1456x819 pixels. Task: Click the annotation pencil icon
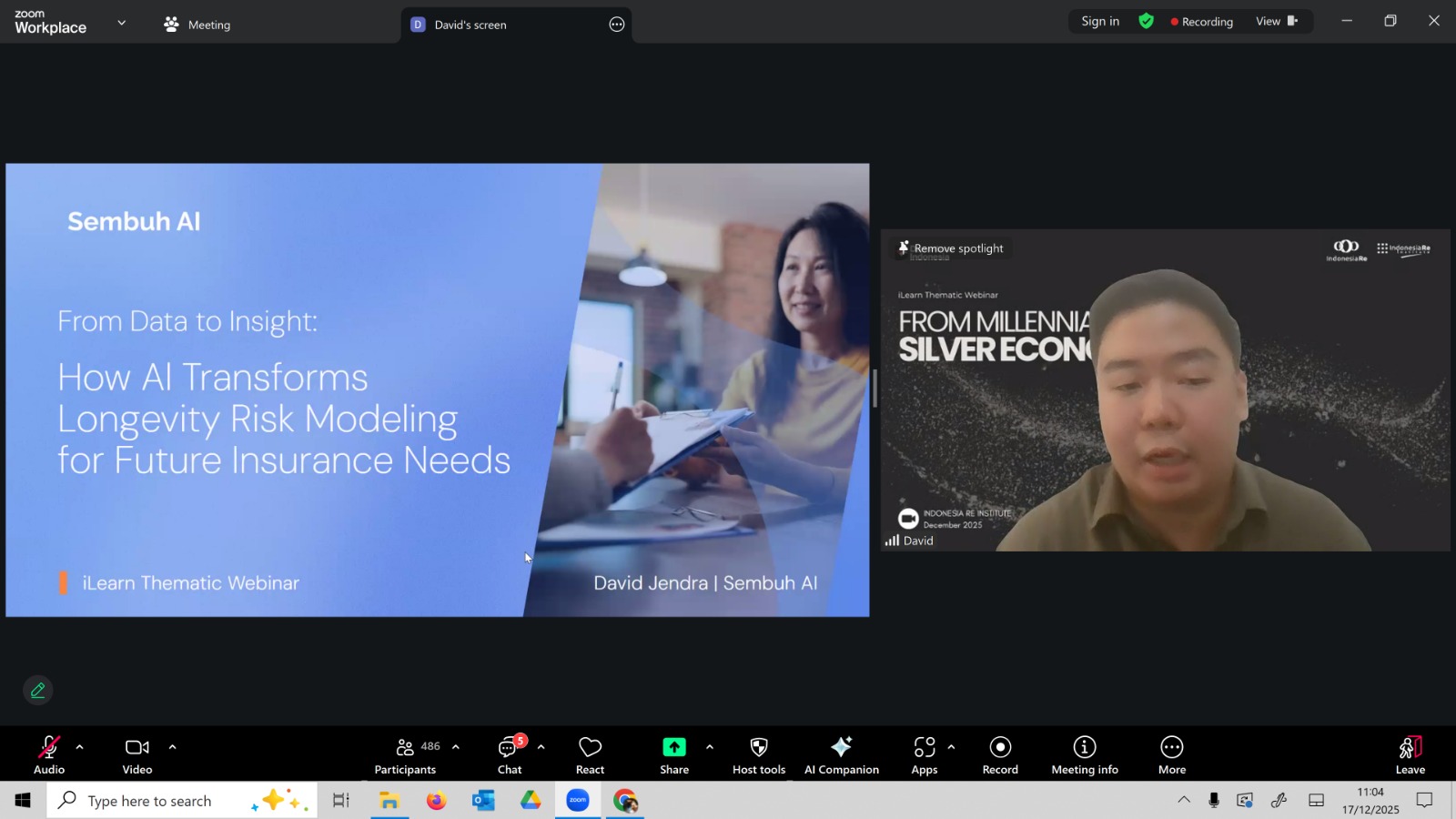(38, 691)
